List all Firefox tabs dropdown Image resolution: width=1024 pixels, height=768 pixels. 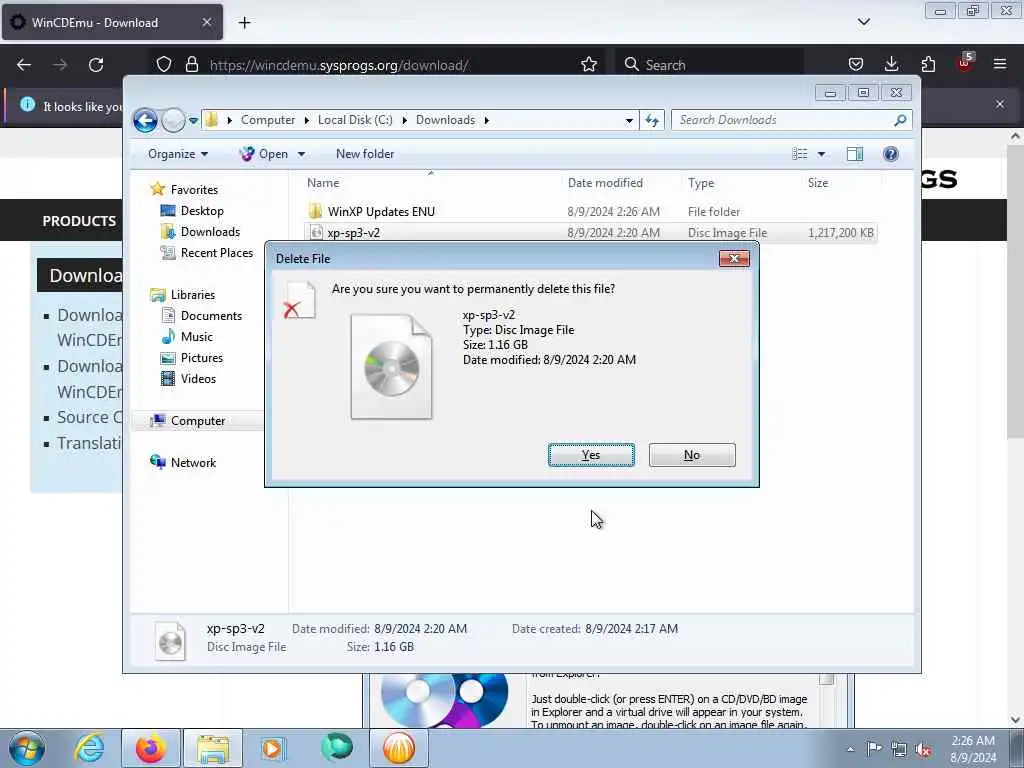click(863, 22)
